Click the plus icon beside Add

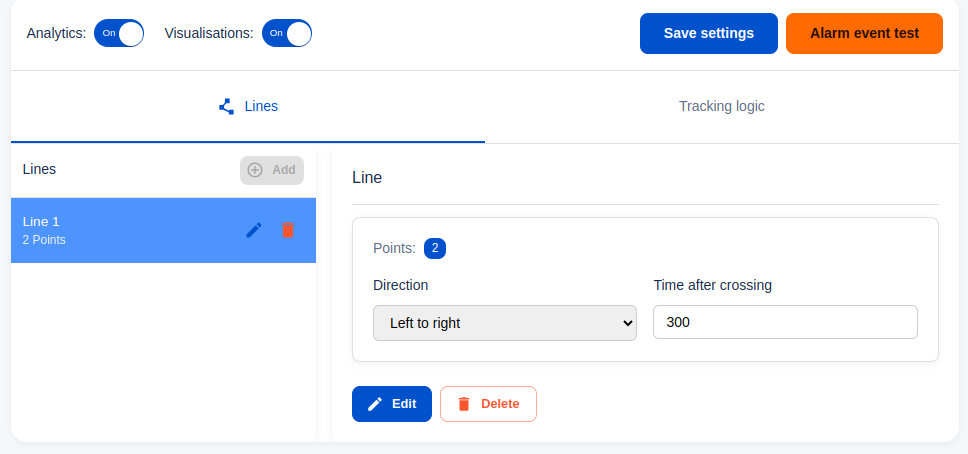point(255,170)
